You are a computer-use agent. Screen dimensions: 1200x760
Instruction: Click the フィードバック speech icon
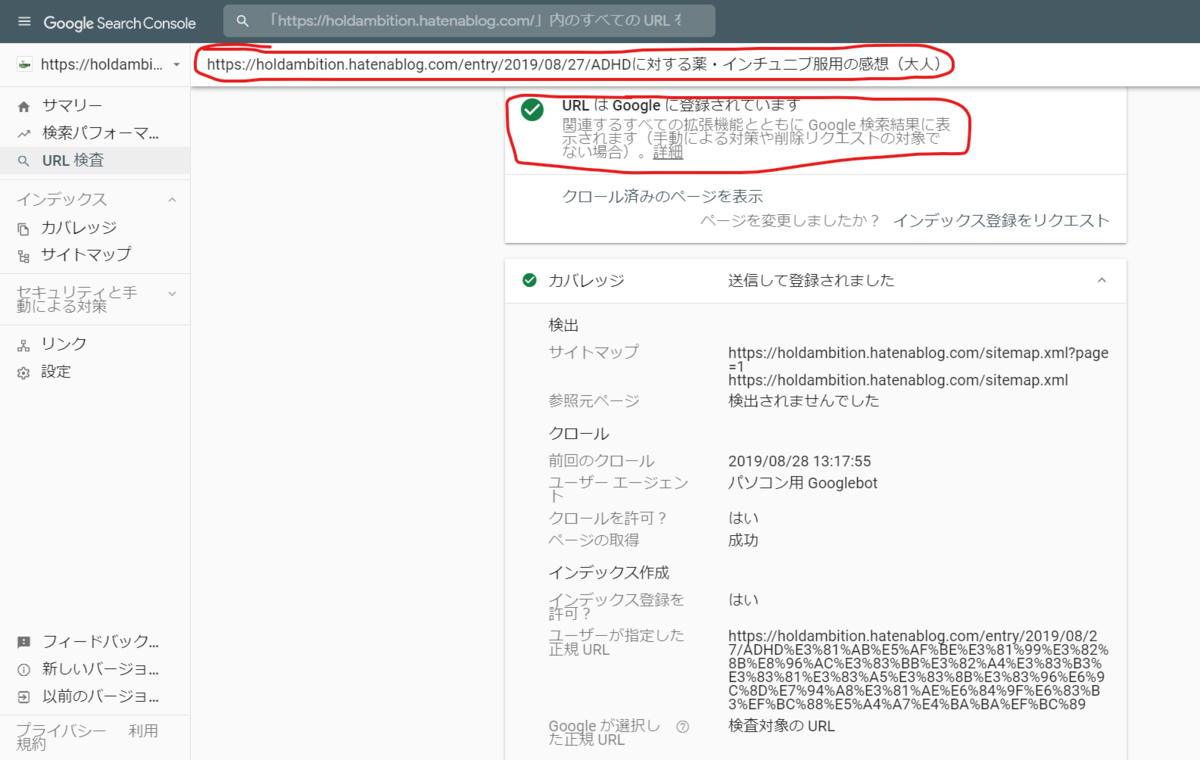pyautogui.click(x=24, y=642)
